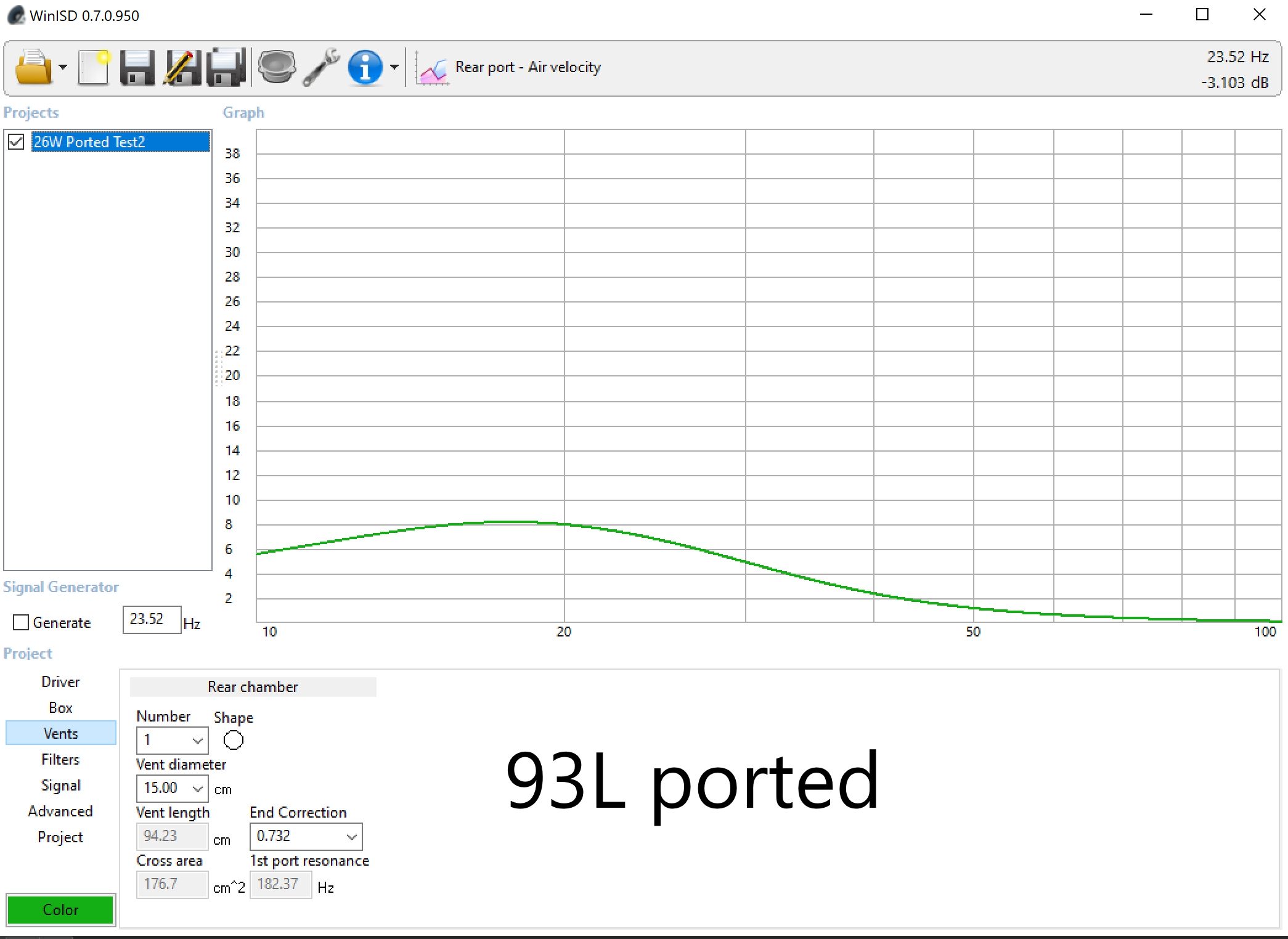The image size is (1288, 939).
Task: Open the vent Number dropdown
Action: pyautogui.click(x=172, y=740)
